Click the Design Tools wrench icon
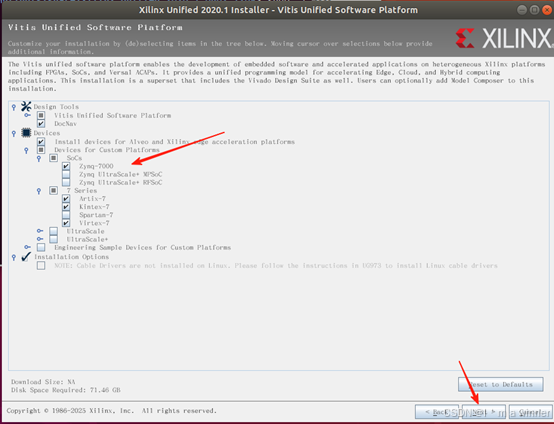554x424 pixels. [26, 106]
